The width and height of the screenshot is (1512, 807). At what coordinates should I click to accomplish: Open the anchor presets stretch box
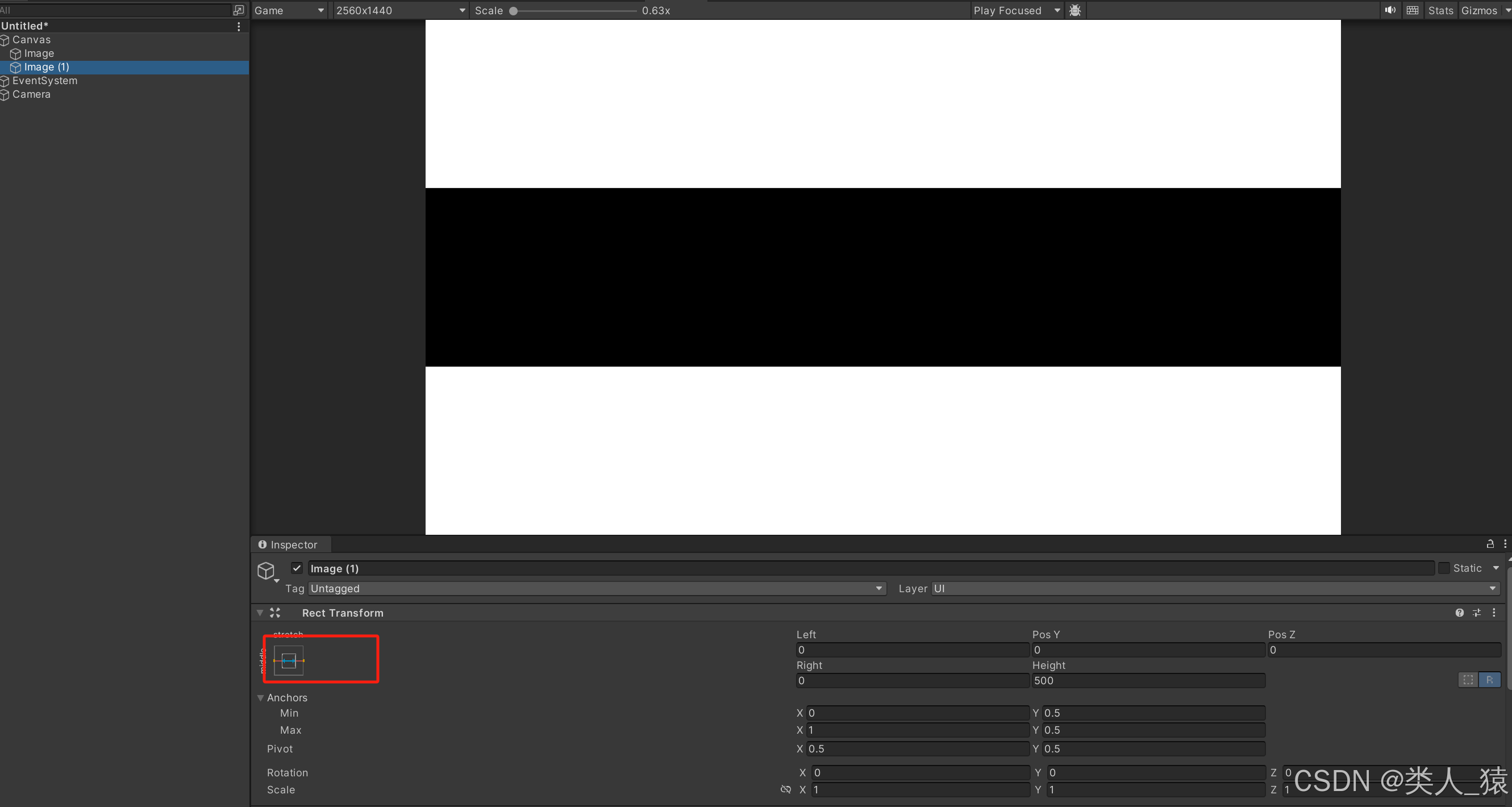288,661
